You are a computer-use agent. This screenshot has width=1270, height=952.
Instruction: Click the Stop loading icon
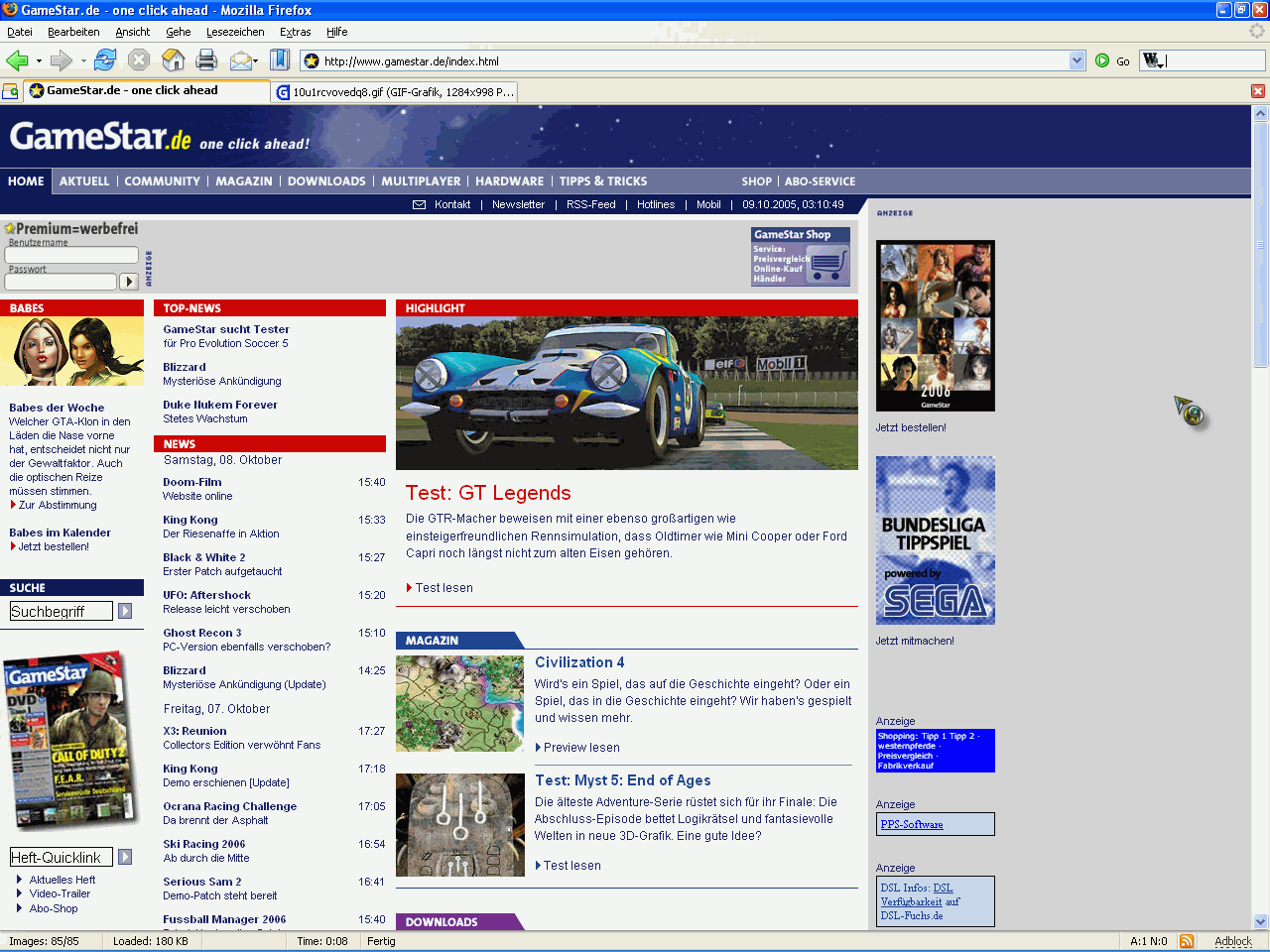click(x=139, y=60)
